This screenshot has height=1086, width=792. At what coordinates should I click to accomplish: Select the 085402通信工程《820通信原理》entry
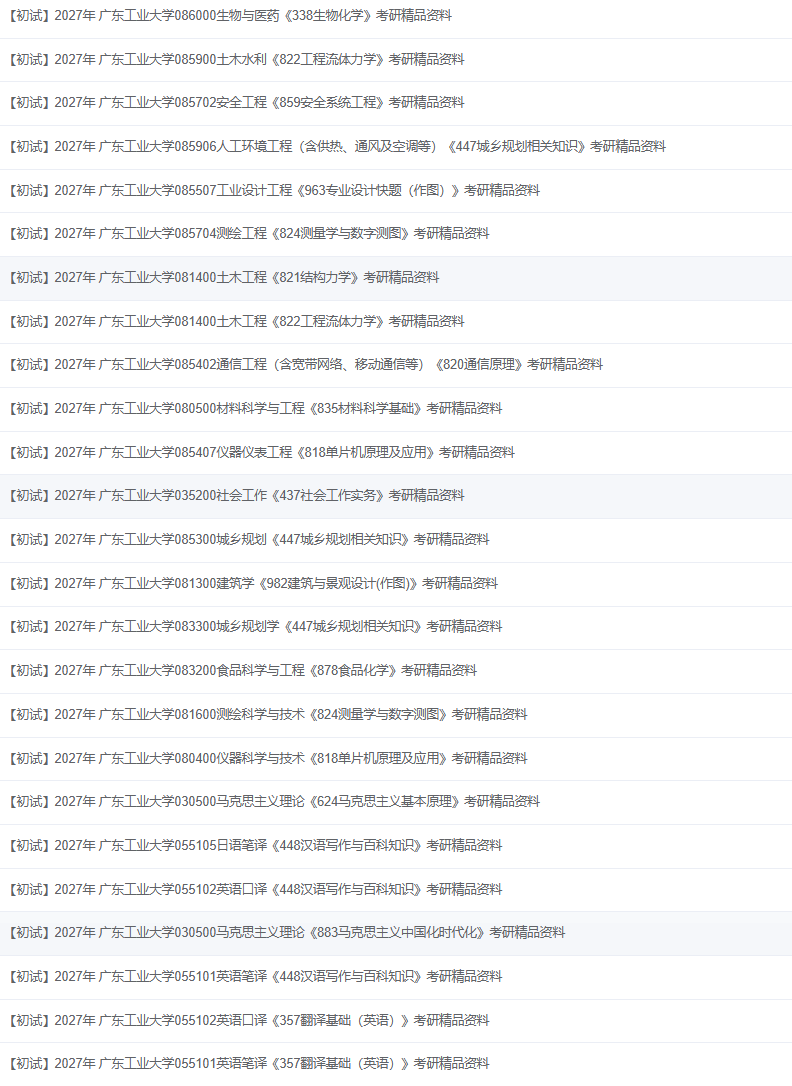306,364
